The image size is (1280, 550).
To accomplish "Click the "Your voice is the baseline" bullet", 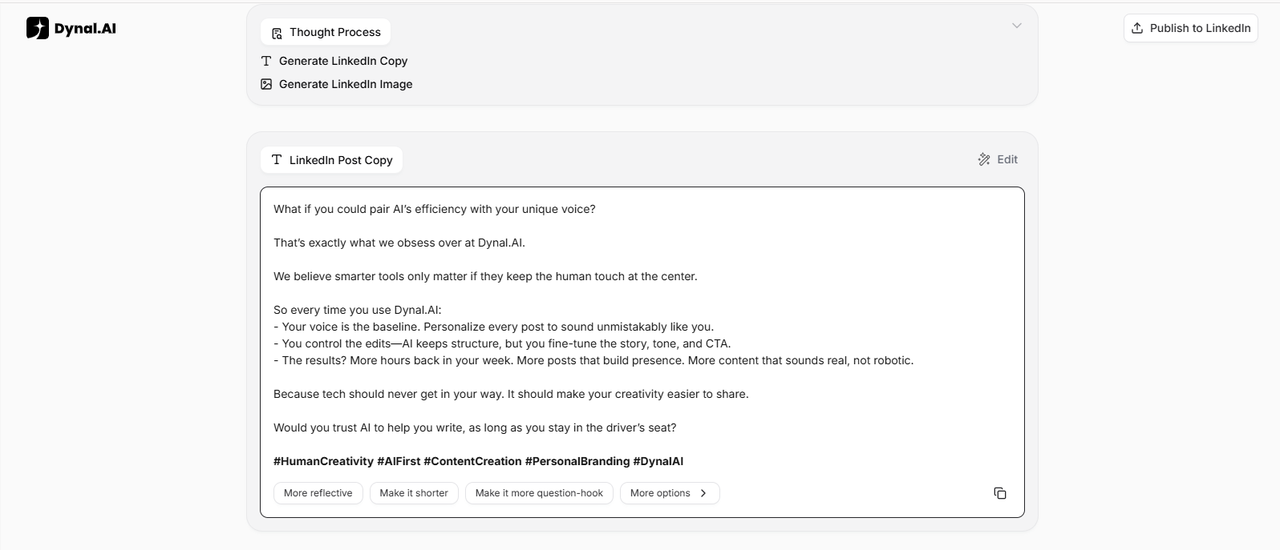I will 494,327.
